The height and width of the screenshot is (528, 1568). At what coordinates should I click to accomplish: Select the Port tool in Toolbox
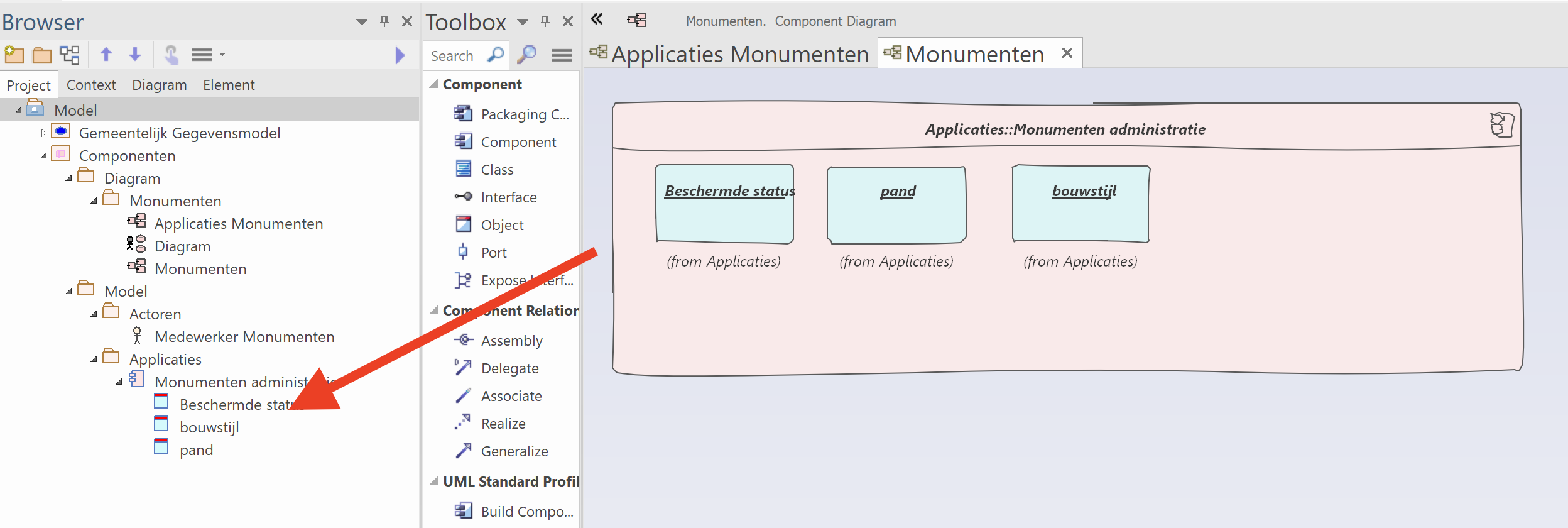click(493, 253)
